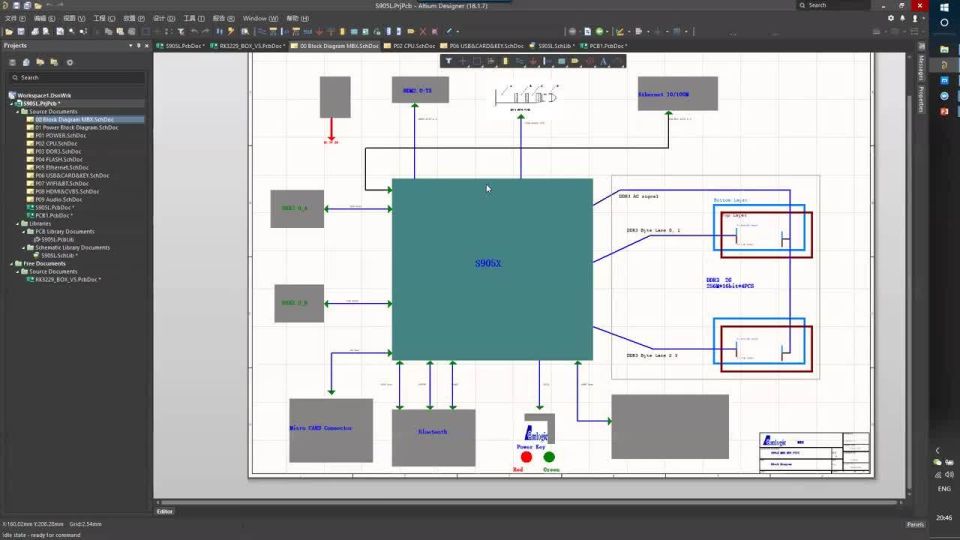Click the horizontal scrollbar under the schematic
The width and height of the screenshot is (960, 540).
tap(530, 502)
